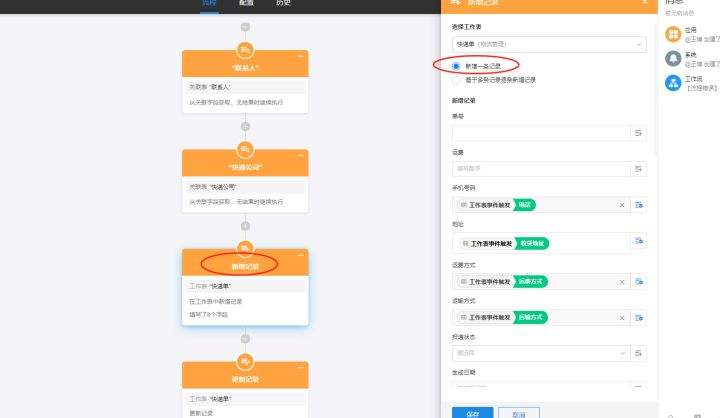Open node value picker for the 单号 field
Image resolution: width=720 pixels, height=418 pixels.
point(638,133)
